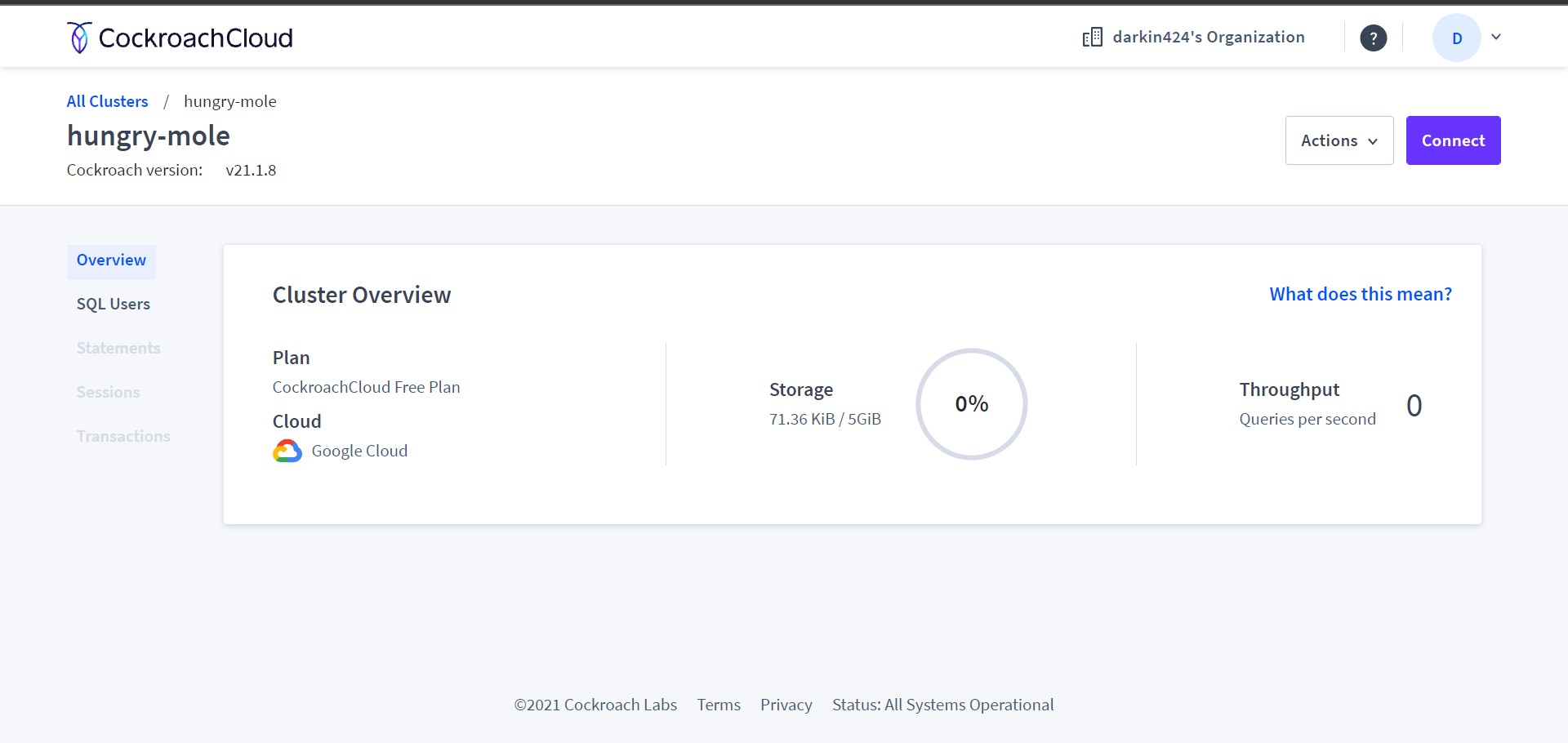1568x743 pixels.
Task: Open the Sessions sidebar item
Action: 108,392
